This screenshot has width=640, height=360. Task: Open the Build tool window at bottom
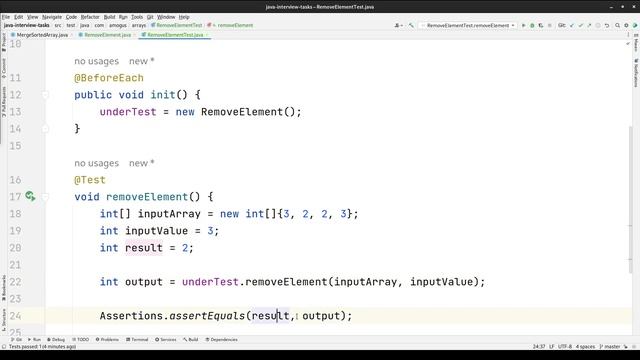click(x=191, y=340)
